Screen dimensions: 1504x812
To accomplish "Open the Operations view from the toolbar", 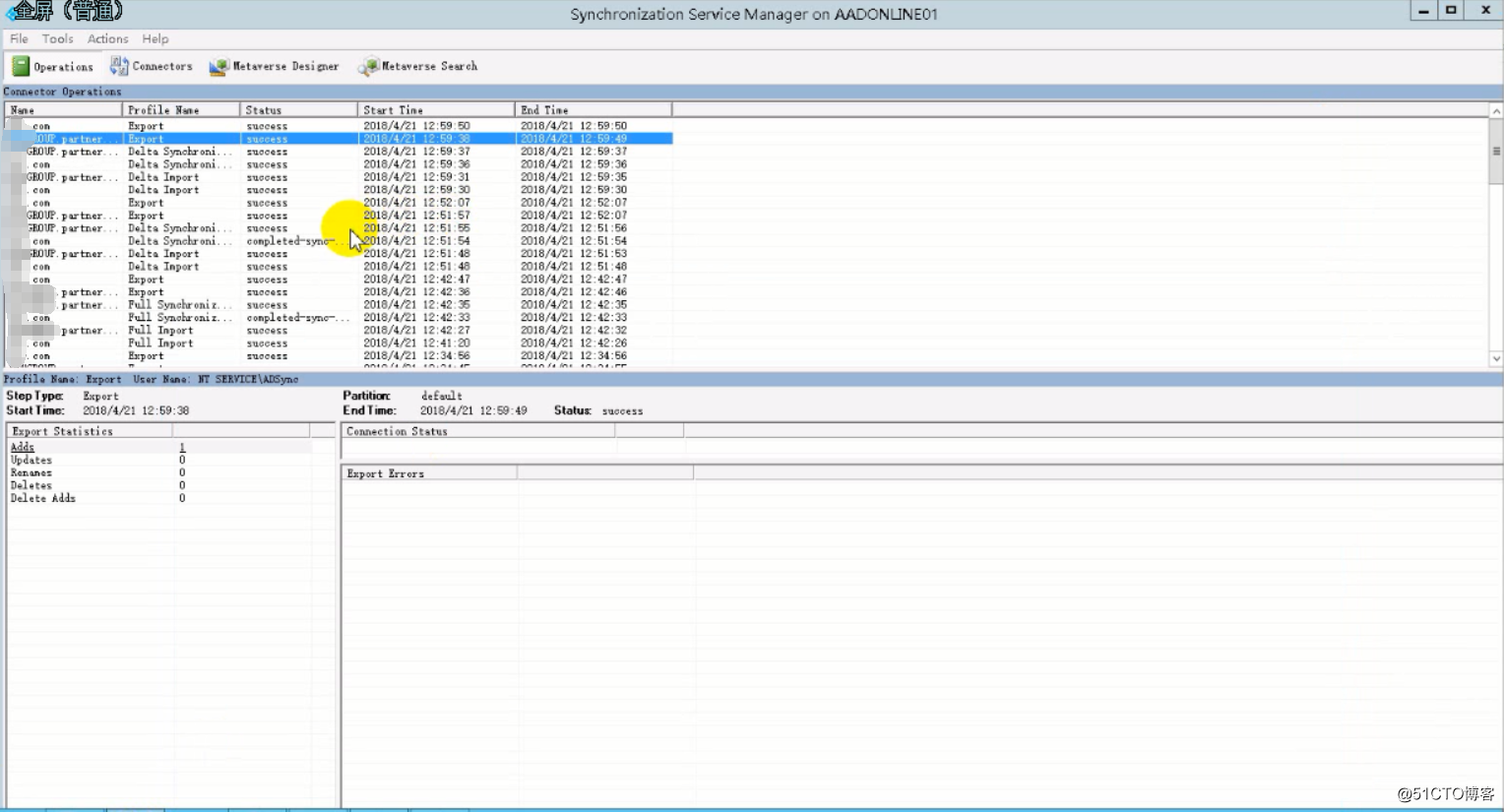I will coord(53,67).
